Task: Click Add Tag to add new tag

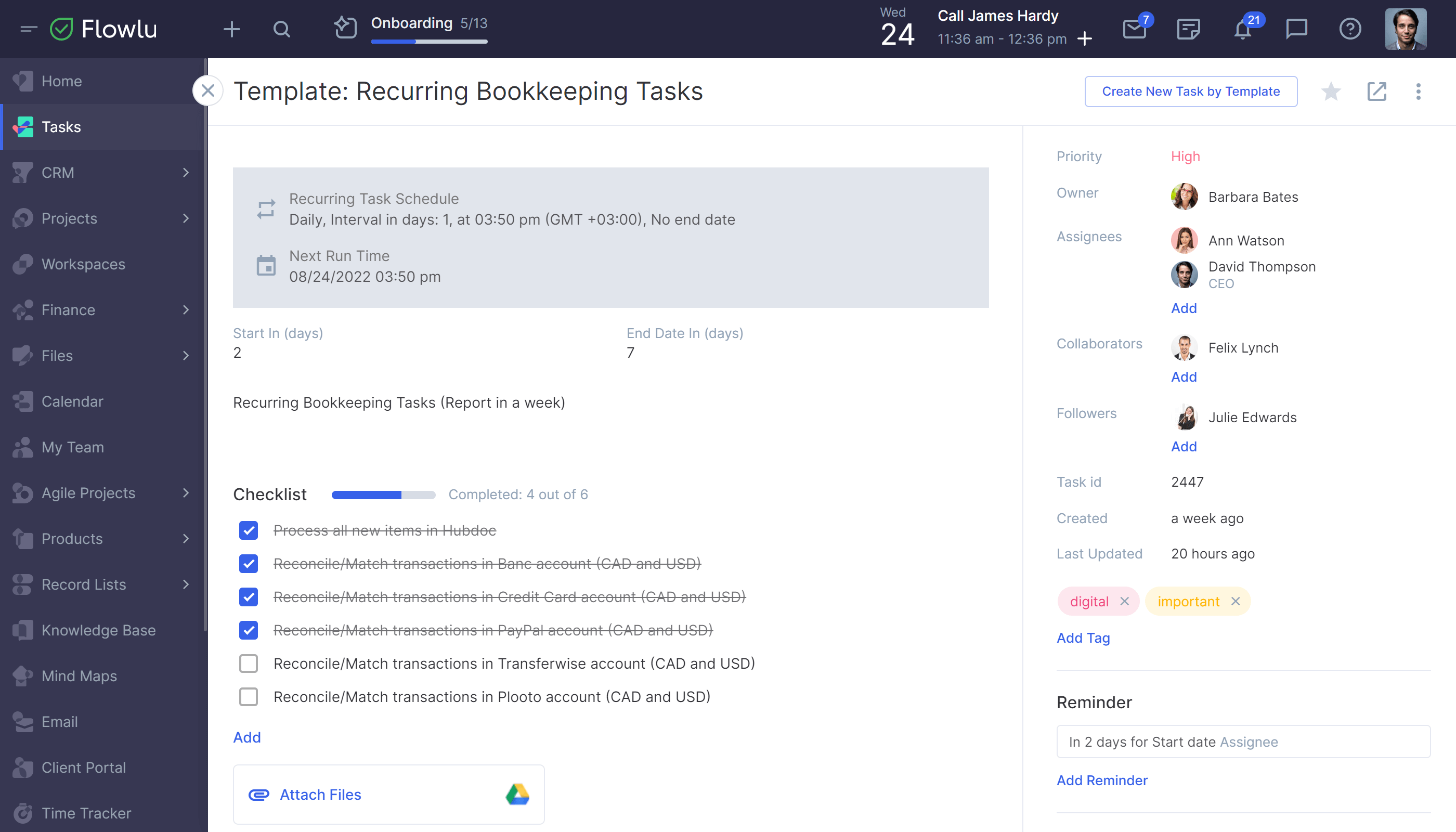Action: [1083, 637]
